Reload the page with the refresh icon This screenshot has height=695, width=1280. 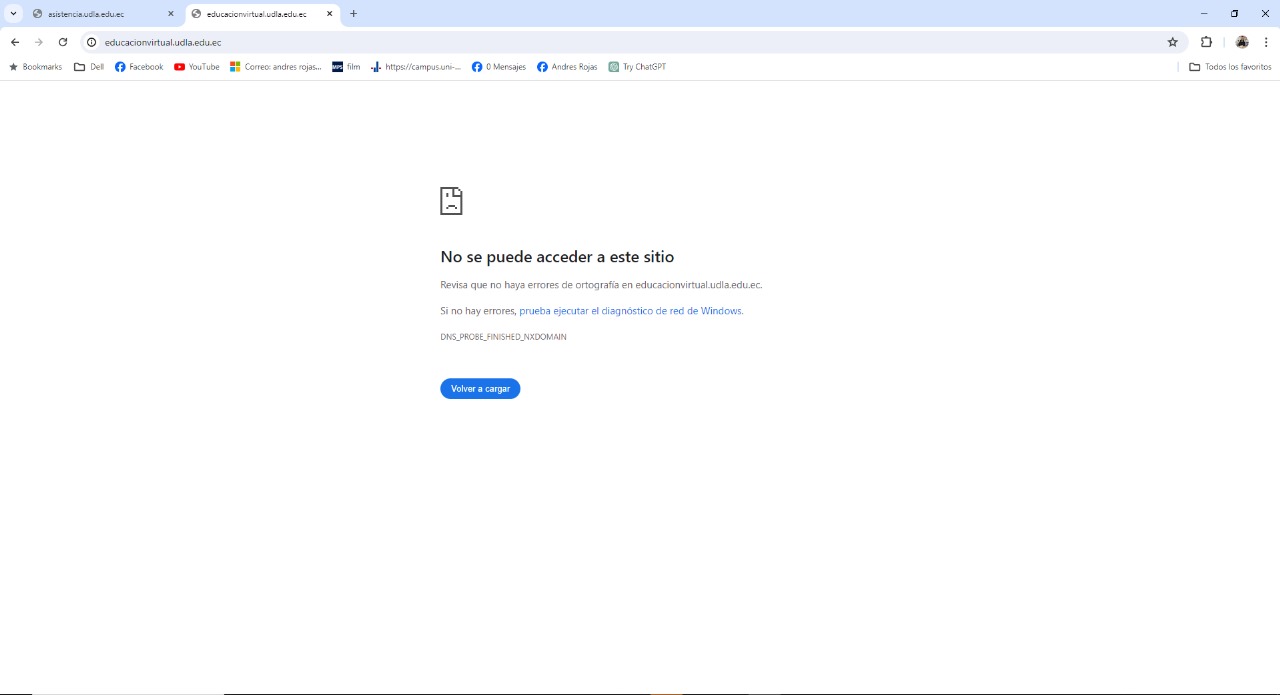click(x=63, y=42)
